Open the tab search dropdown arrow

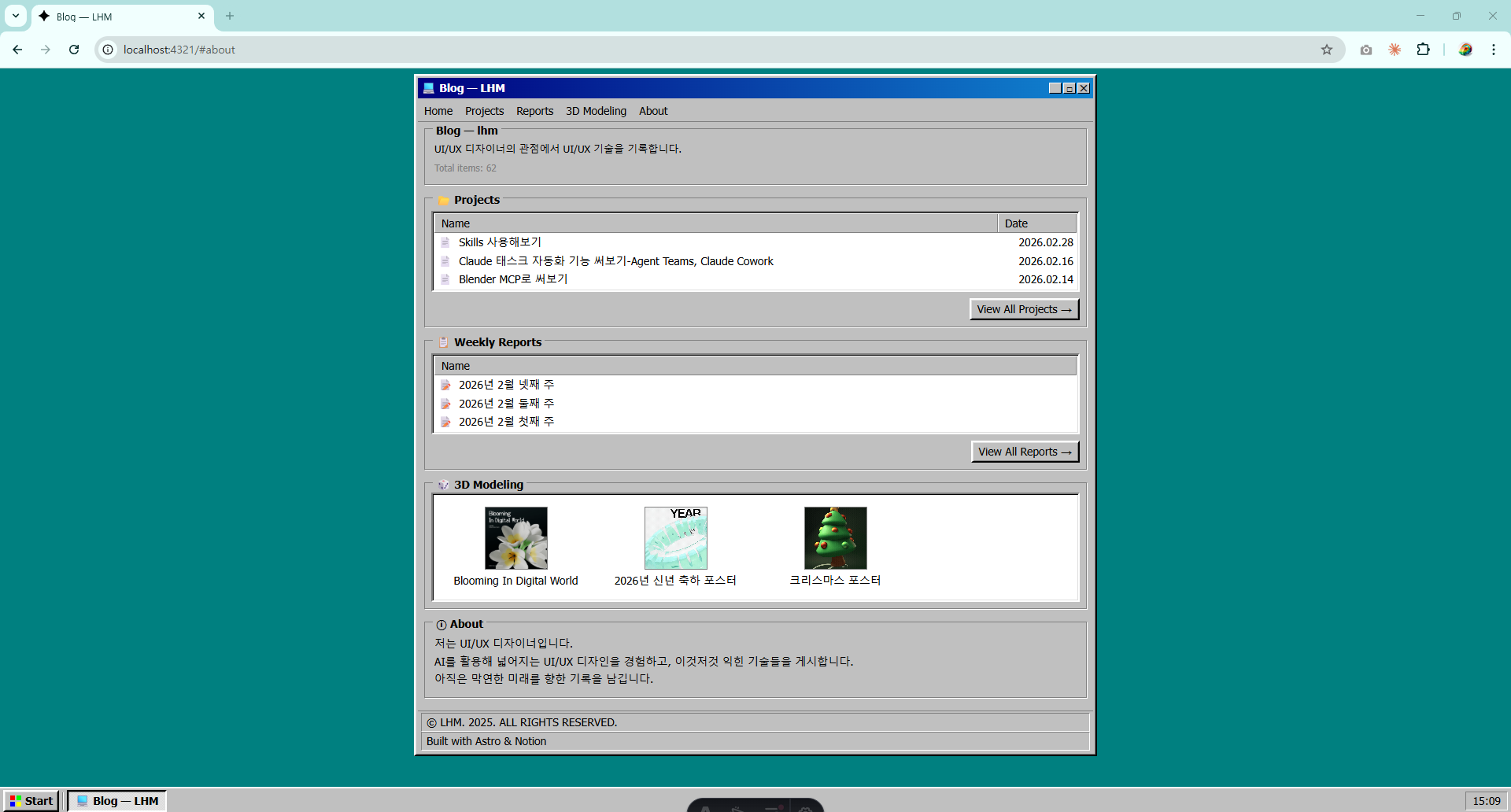point(16,16)
